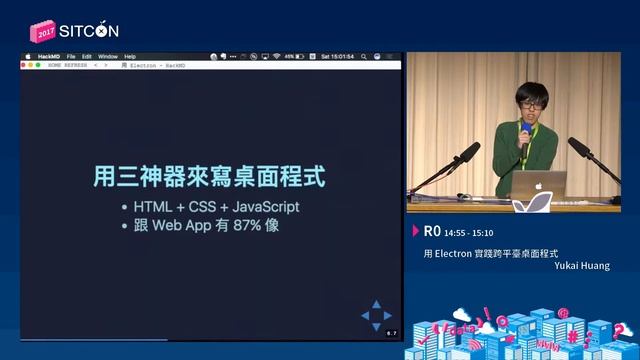640x360 pixels.
Task: Click the Electron - HackMD window title
Action: click(153, 65)
